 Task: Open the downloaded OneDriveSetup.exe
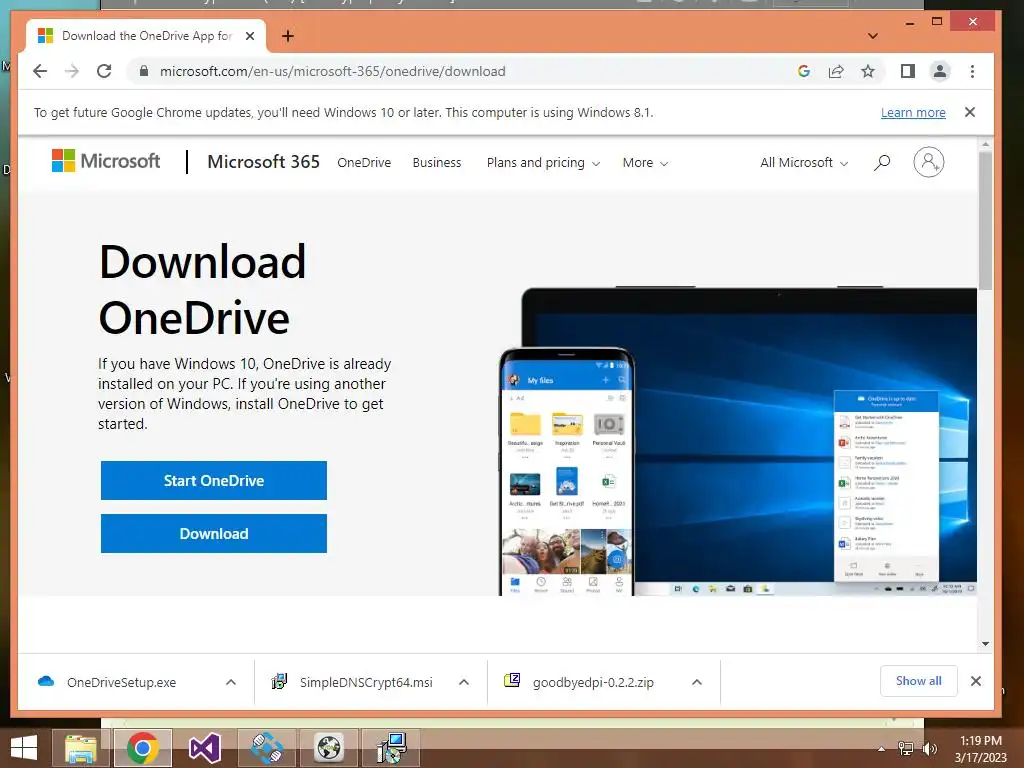pyautogui.click(x=121, y=682)
